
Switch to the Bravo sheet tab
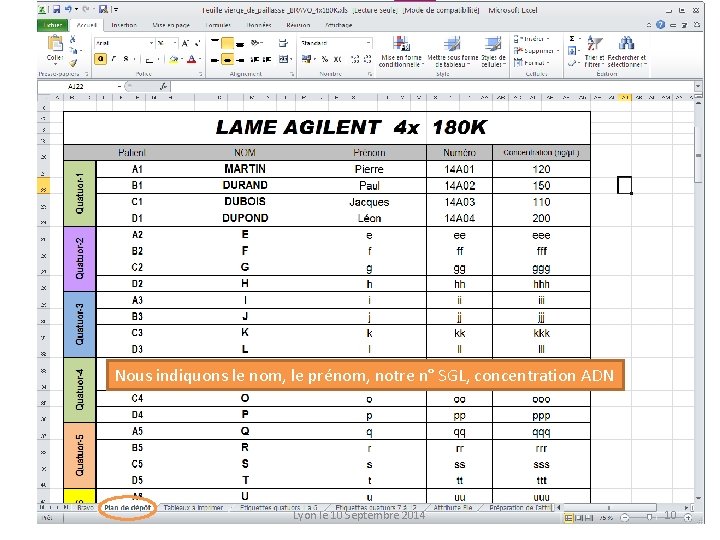pos(85,507)
